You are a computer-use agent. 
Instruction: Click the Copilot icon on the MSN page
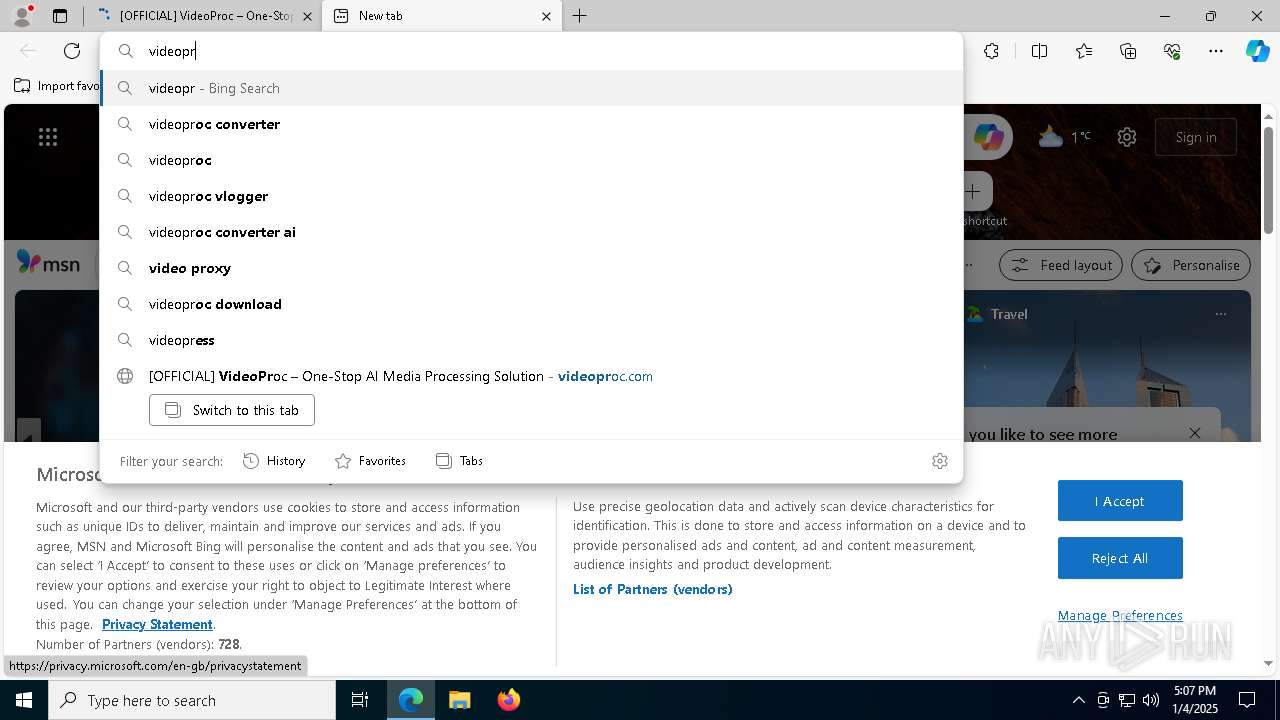click(988, 137)
